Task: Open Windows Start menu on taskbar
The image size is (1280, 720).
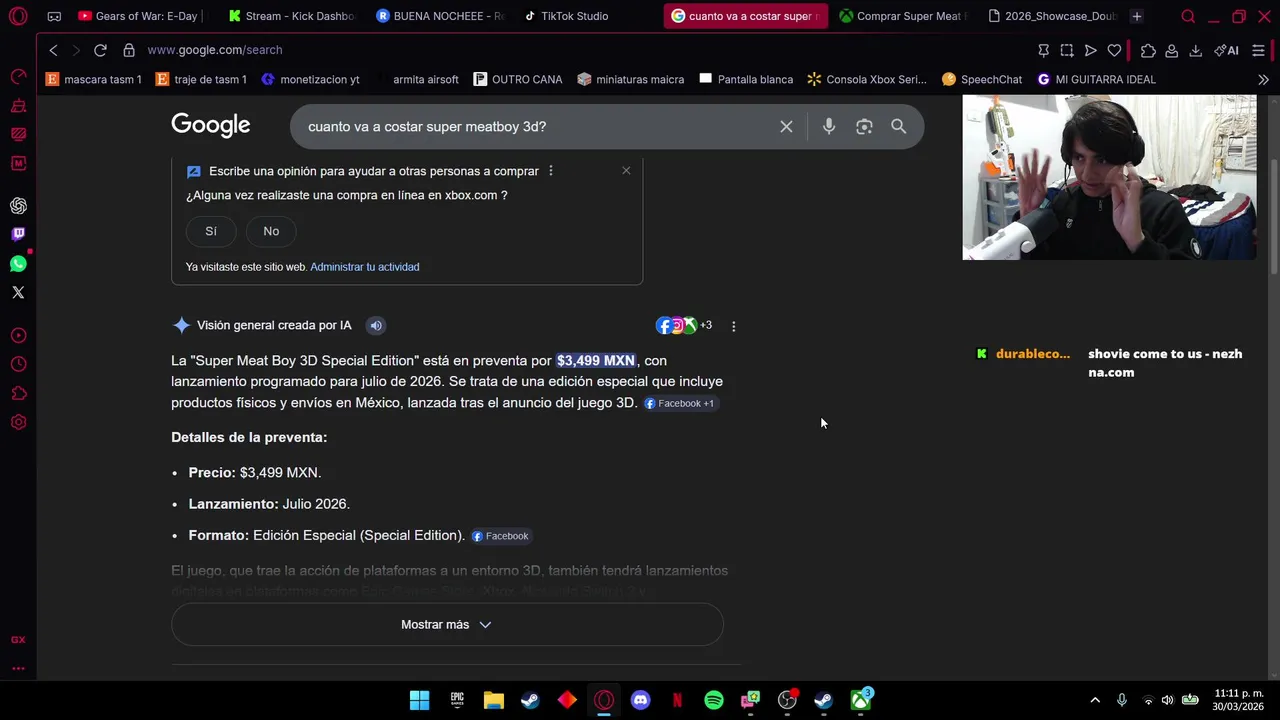Action: click(420, 701)
